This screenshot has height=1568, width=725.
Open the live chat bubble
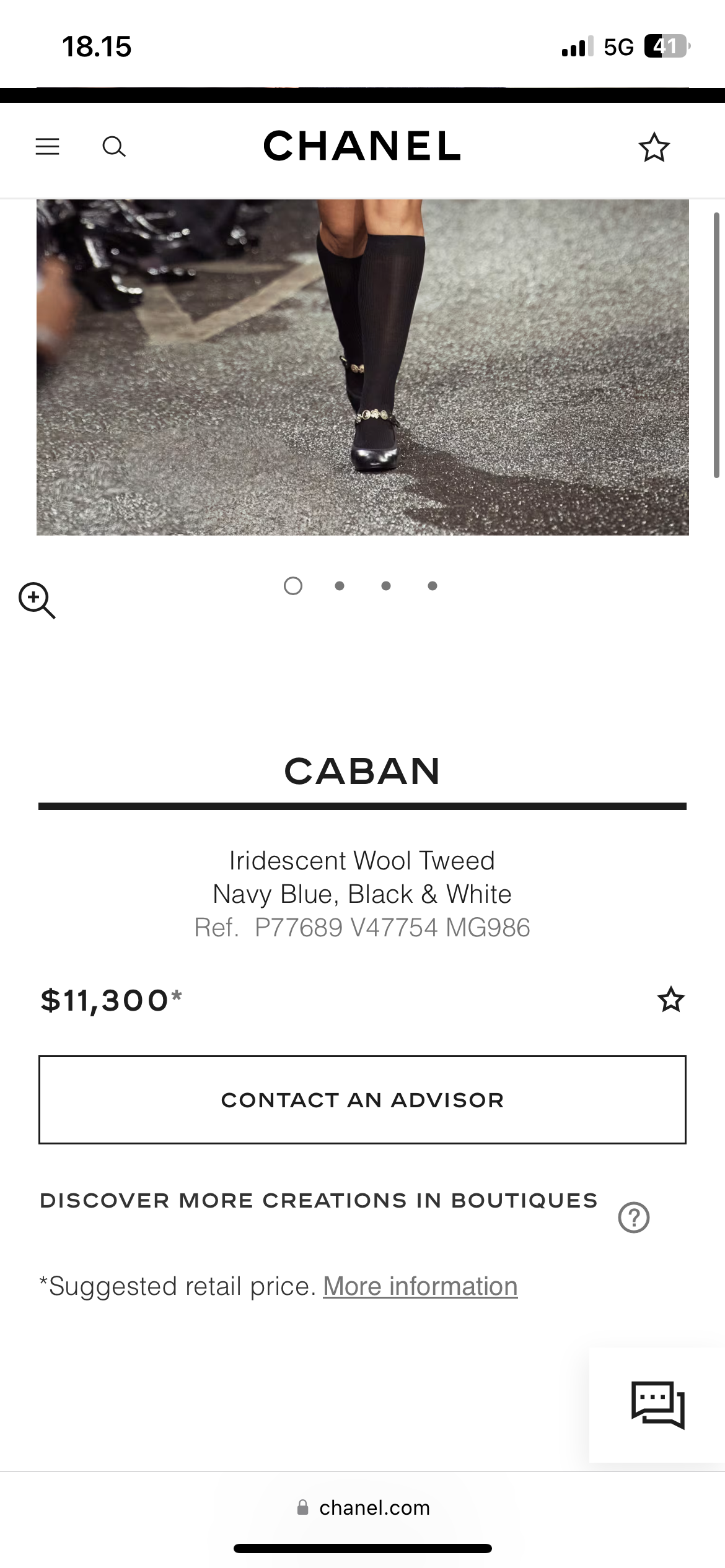click(657, 1405)
